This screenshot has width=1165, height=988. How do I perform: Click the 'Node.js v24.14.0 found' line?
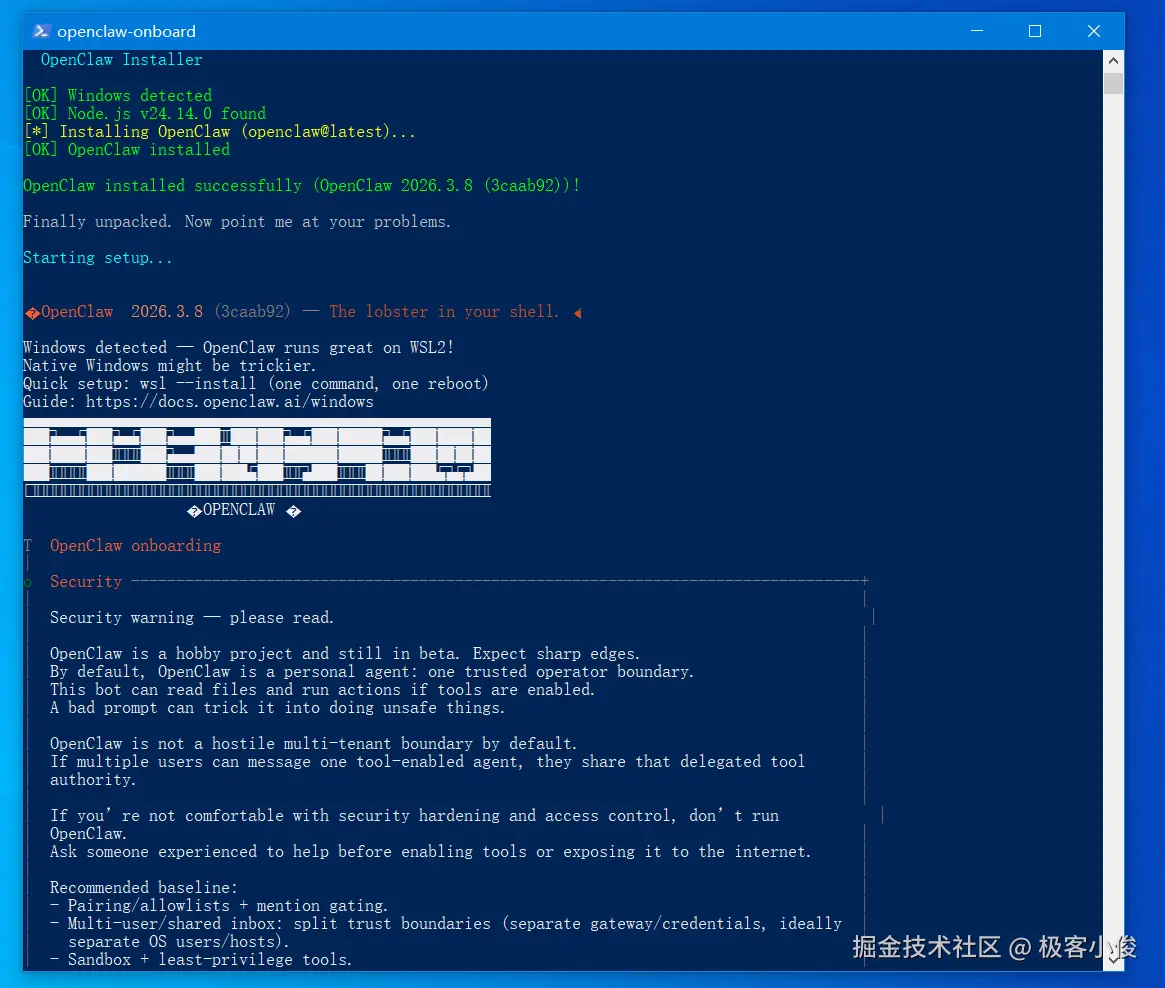point(144,114)
